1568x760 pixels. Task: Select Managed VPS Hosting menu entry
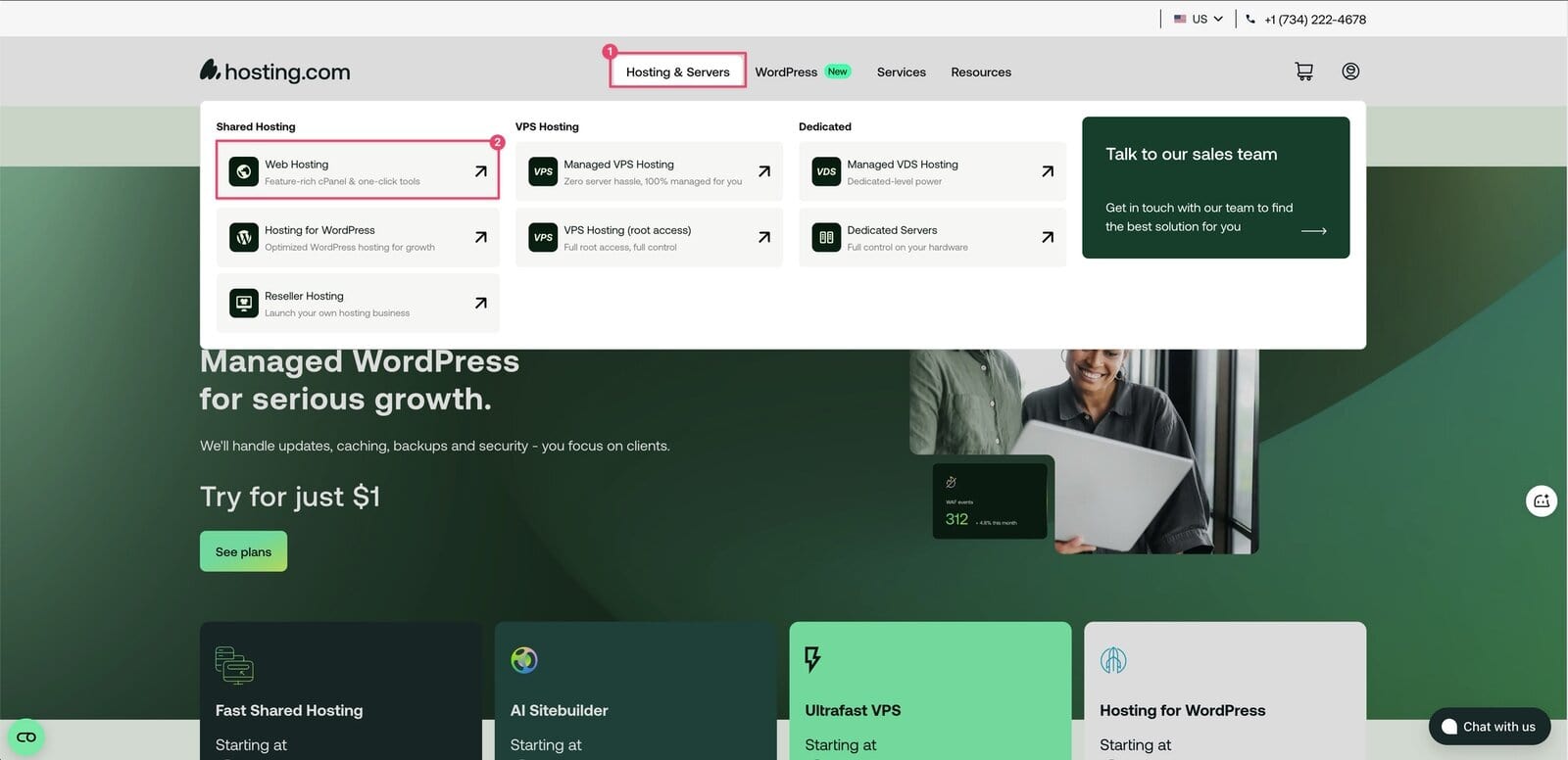tap(649, 171)
